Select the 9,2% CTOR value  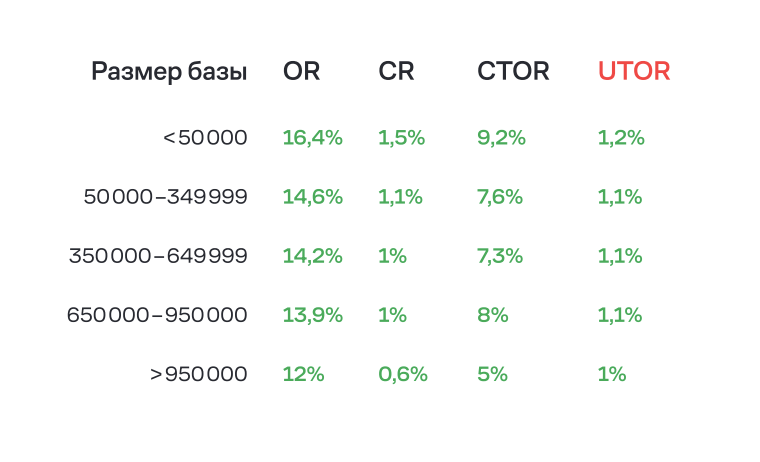coord(501,138)
